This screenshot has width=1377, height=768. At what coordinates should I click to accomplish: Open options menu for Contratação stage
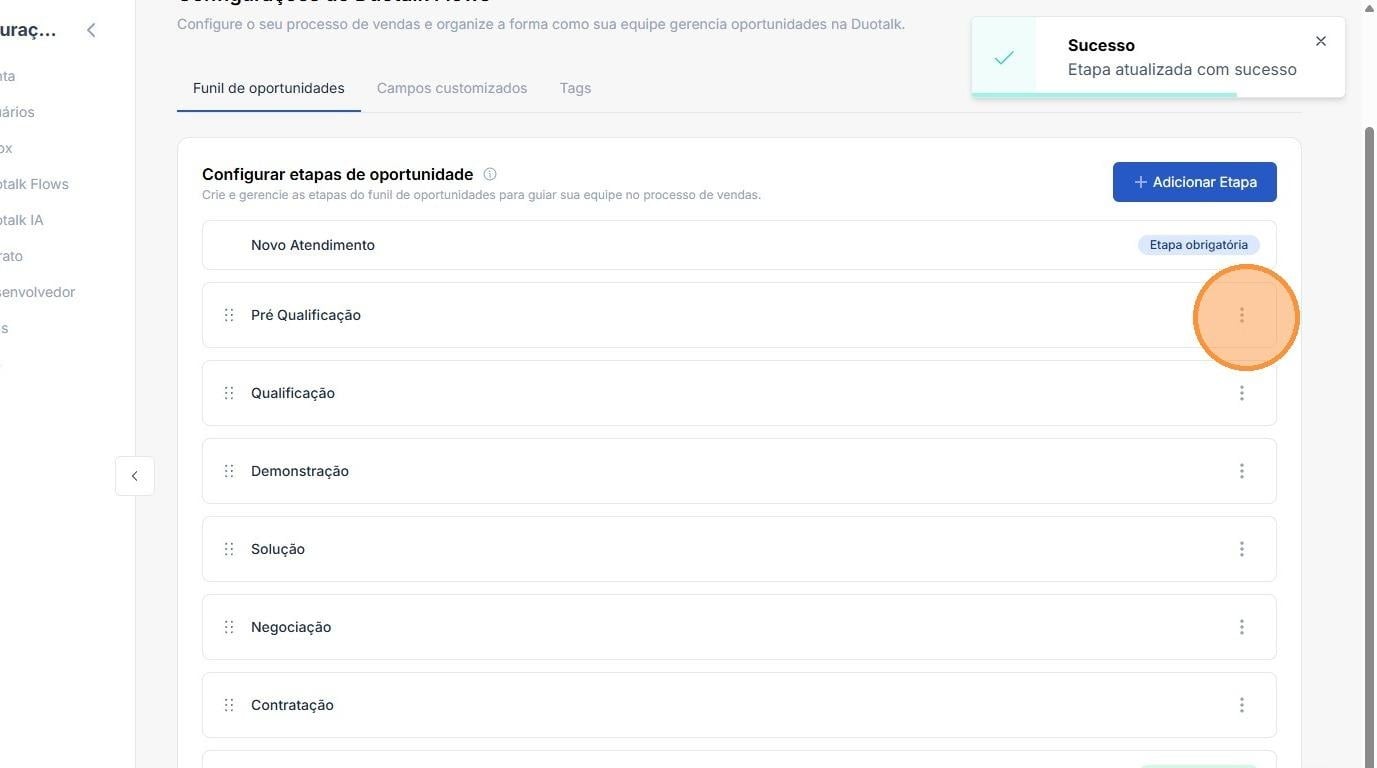pyautogui.click(x=1242, y=705)
